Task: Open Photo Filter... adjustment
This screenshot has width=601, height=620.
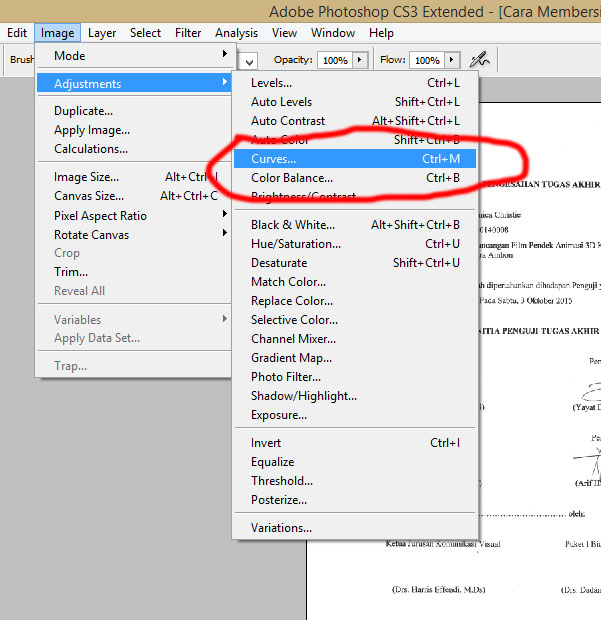Action: pyautogui.click(x=355, y=376)
